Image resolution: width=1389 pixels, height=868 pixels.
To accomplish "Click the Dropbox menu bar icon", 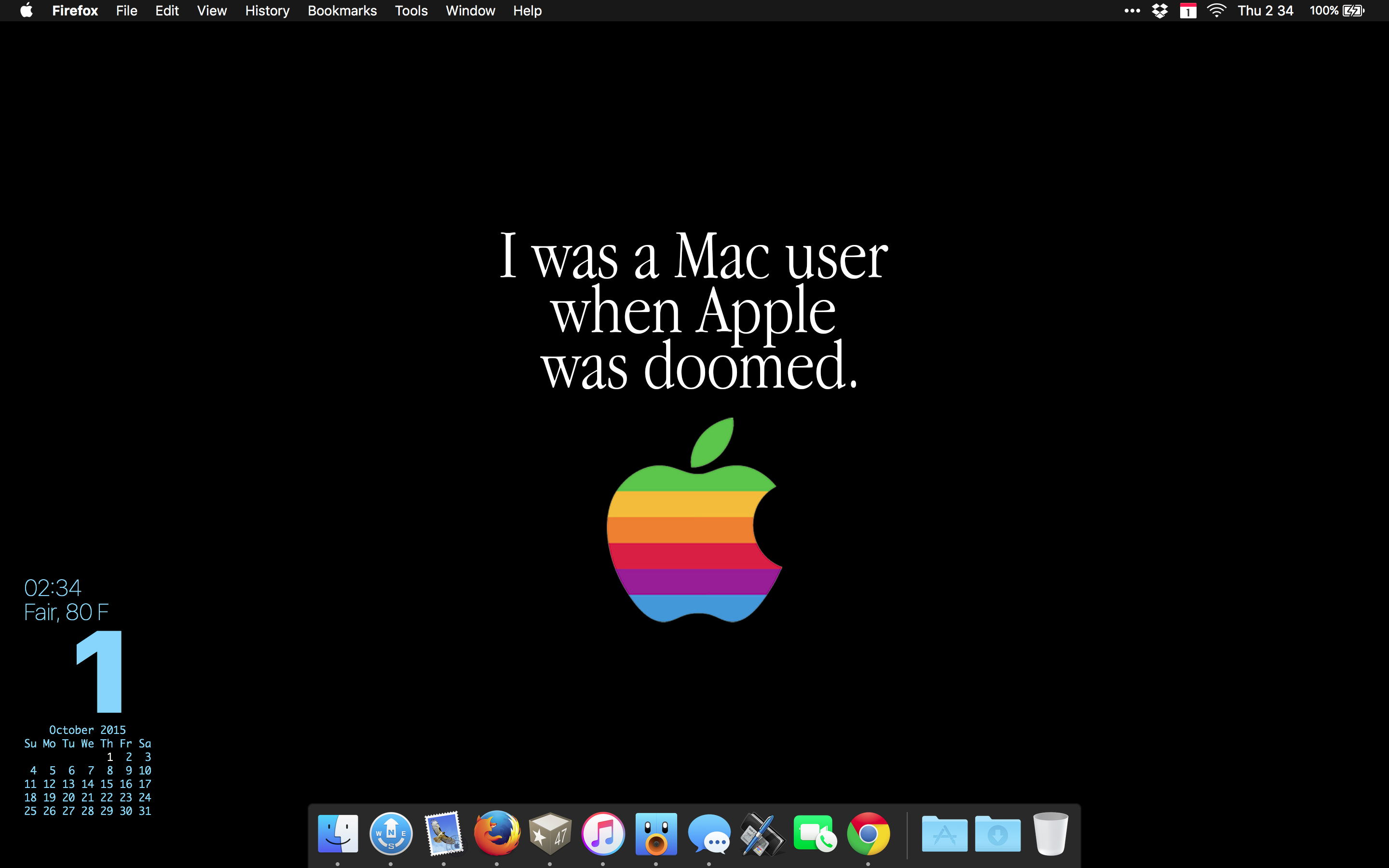I will click(x=1159, y=11).
